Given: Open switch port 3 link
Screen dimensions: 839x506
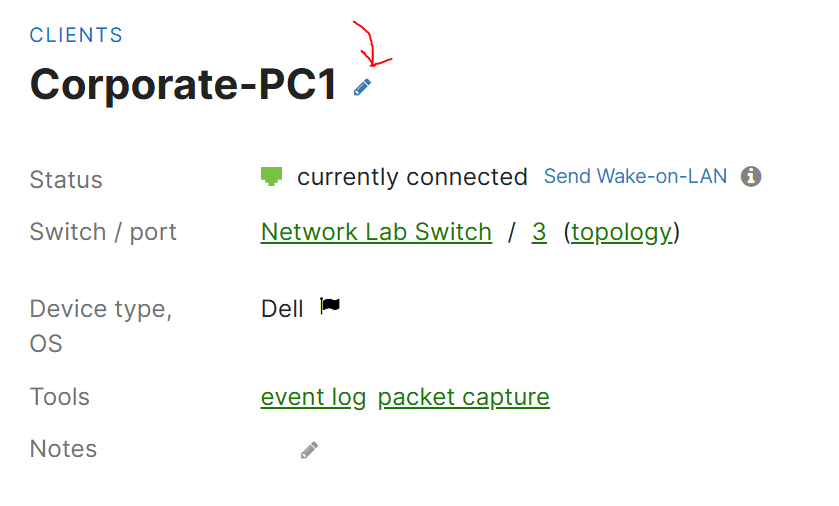Looking at the screenshot, I should (539, 232).
